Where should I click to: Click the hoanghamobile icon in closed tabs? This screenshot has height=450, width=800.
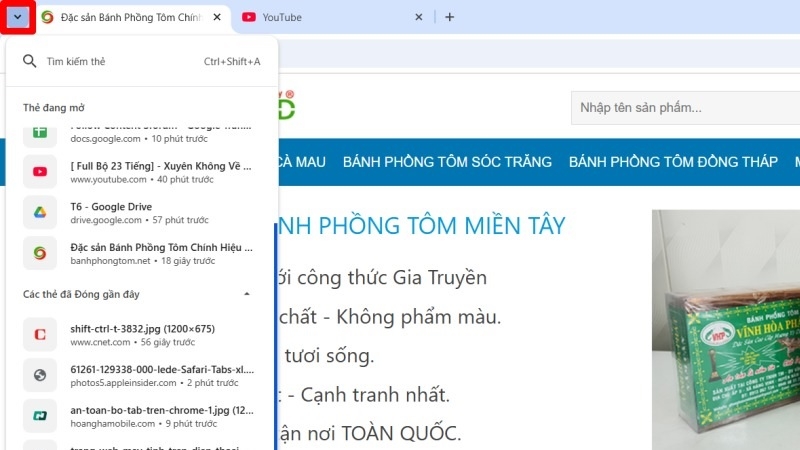tap(40, 416)
